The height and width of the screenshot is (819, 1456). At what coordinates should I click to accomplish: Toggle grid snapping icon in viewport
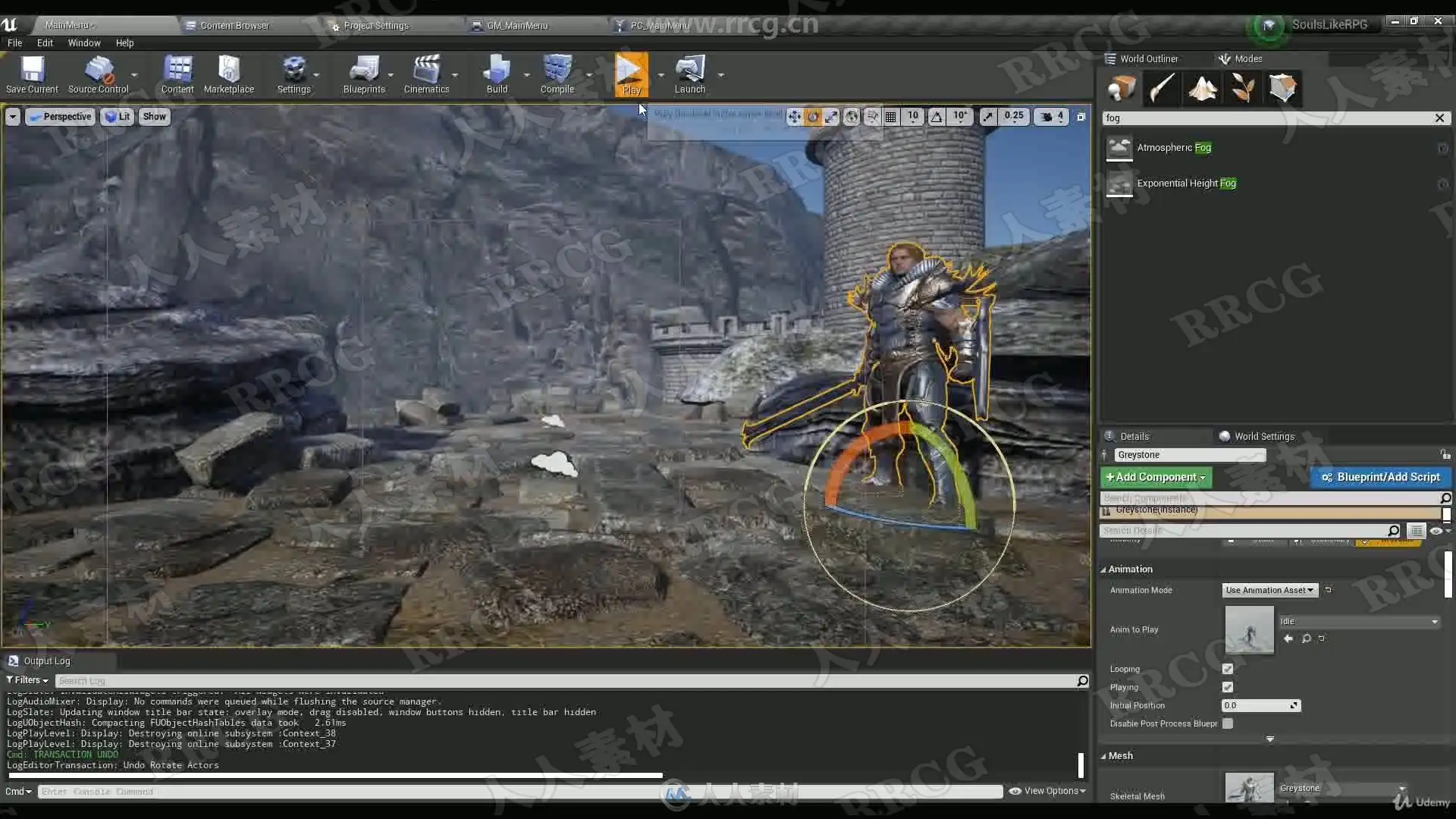891,116
